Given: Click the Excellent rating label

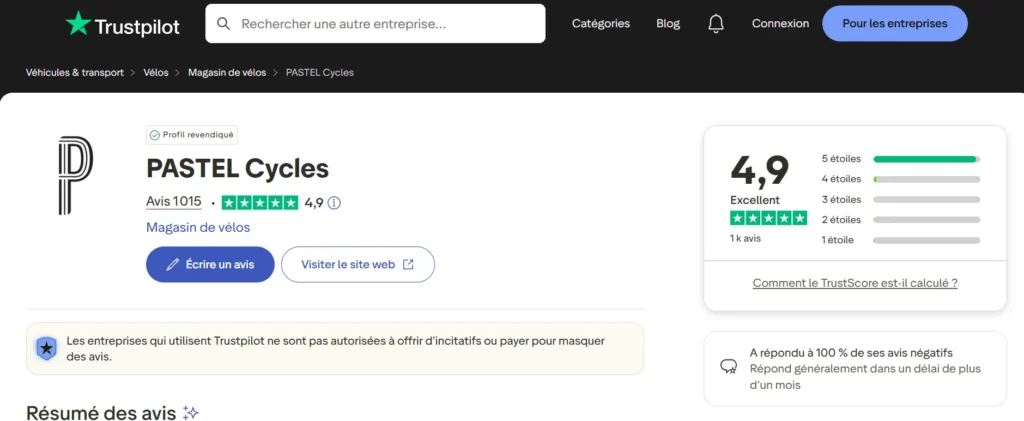Looking at the screenshot, I should 755,200.
